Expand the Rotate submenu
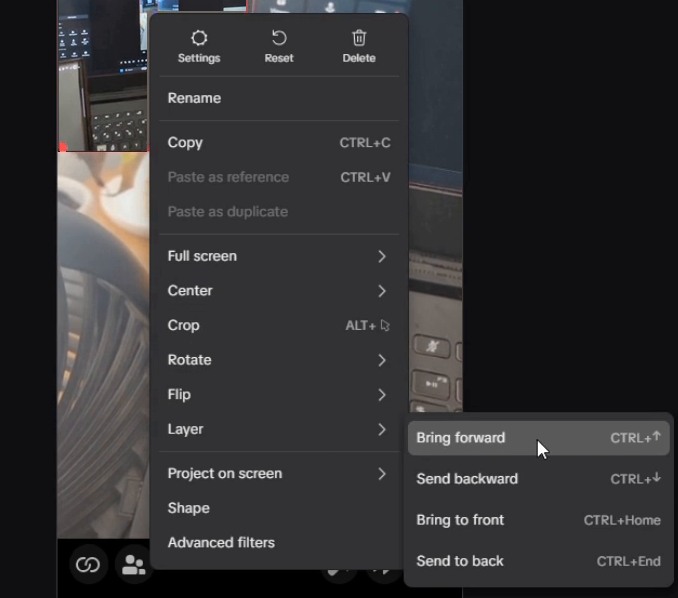This screenshot has height=598, width=678. pyautogui.click(x=279, y=360)
